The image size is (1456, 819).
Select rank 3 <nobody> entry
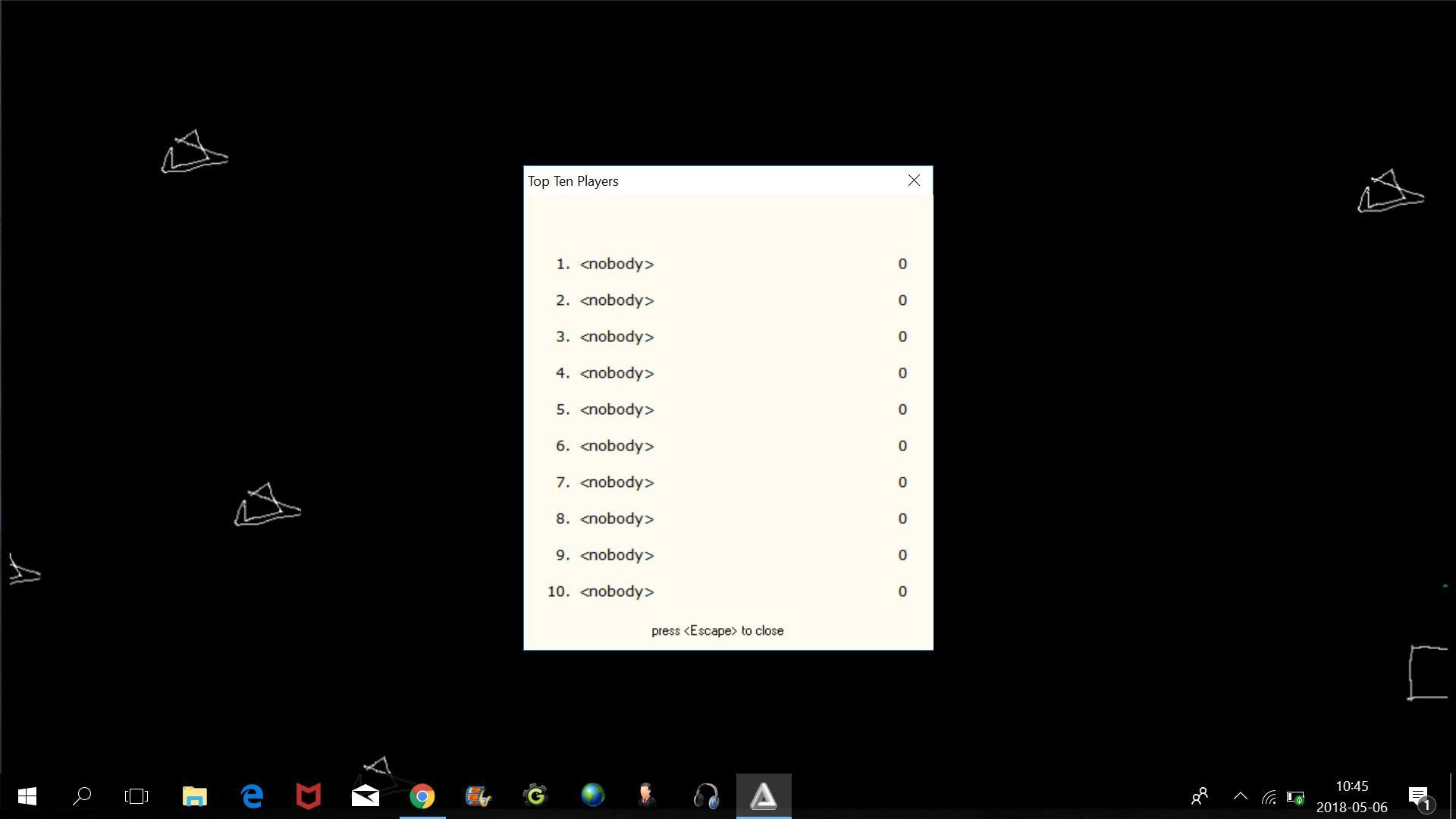coord(617,337)
